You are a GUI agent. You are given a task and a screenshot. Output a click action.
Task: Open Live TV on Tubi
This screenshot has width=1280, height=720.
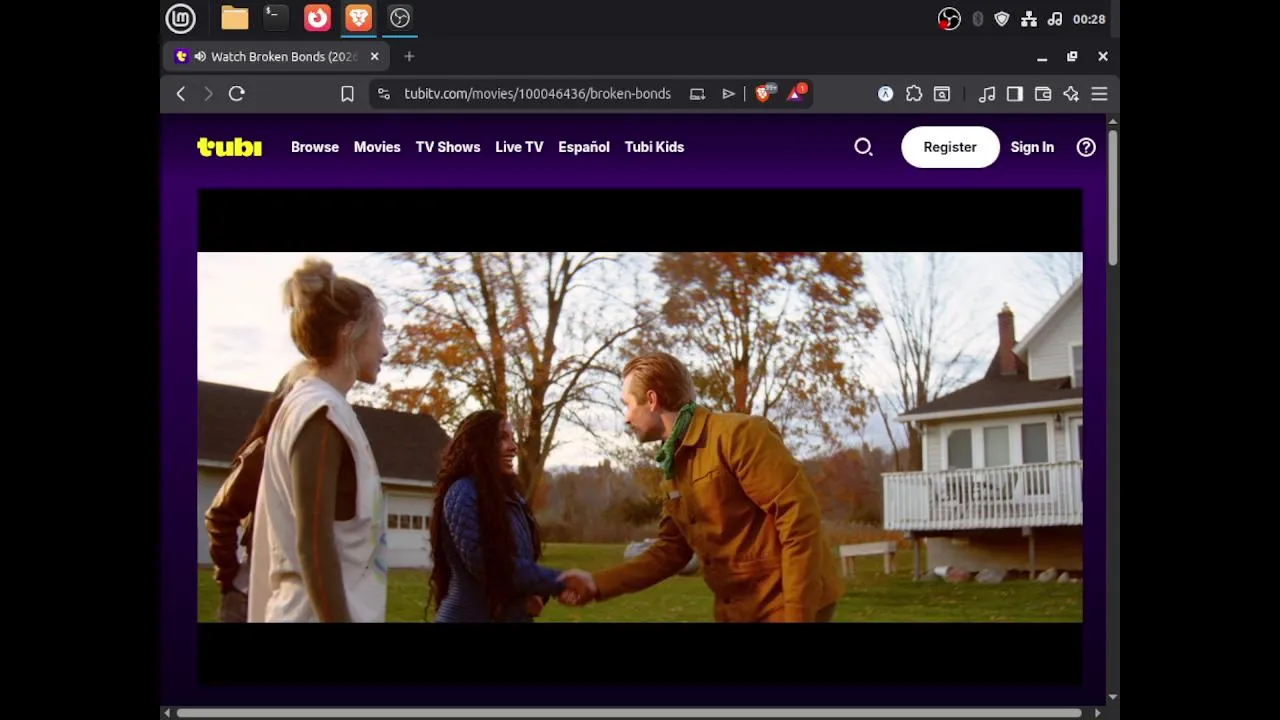pyautogui.click(x=519, y=147)
